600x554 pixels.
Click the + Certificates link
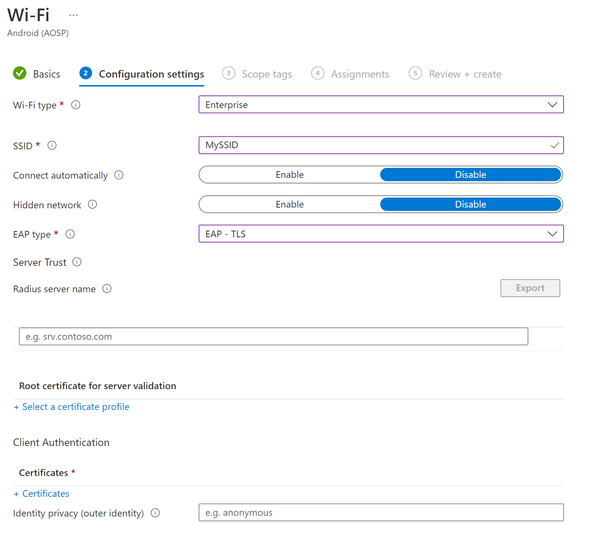[42, 494]
